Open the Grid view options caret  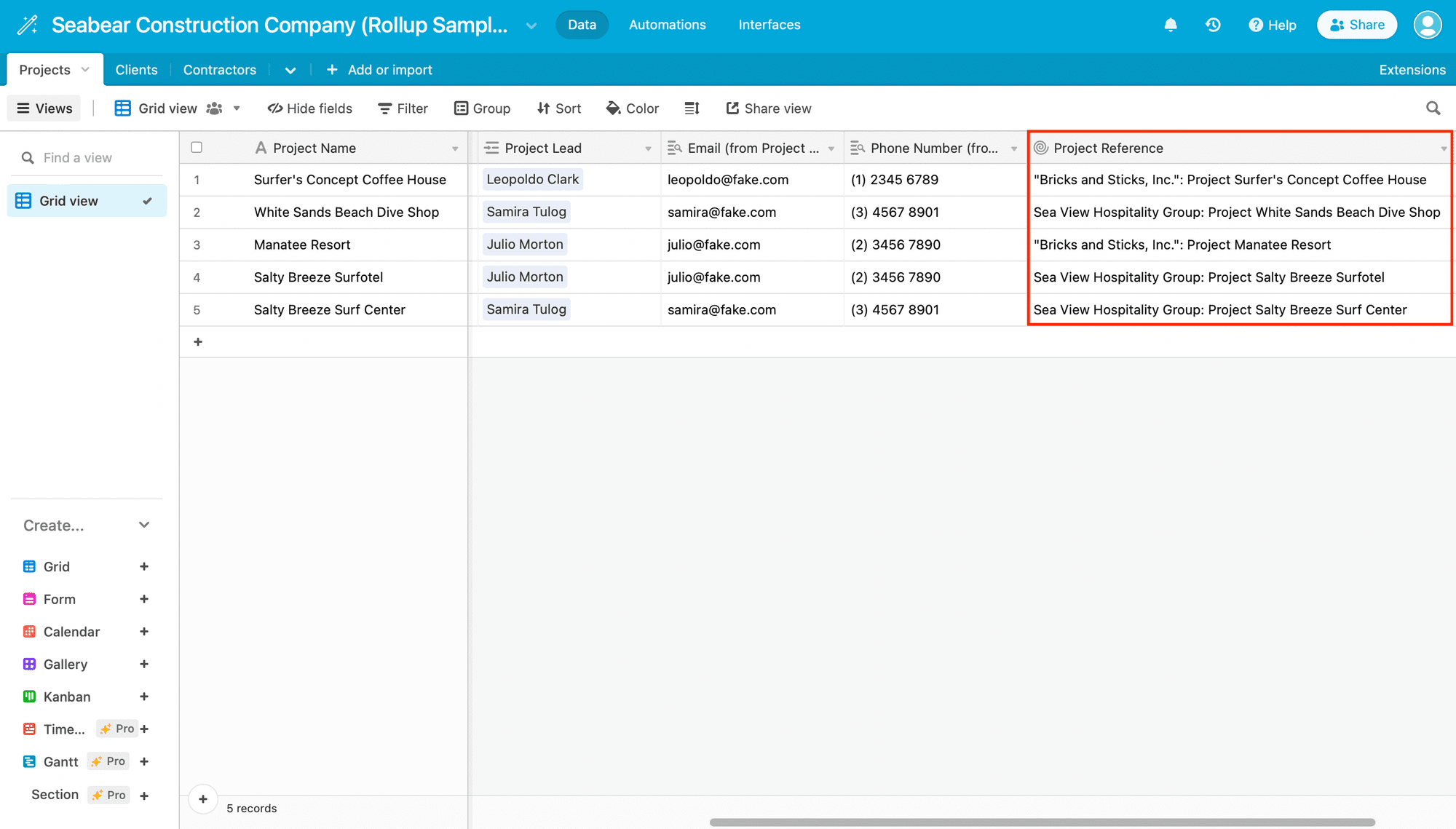pyautogui.click(x=237, y=108)
